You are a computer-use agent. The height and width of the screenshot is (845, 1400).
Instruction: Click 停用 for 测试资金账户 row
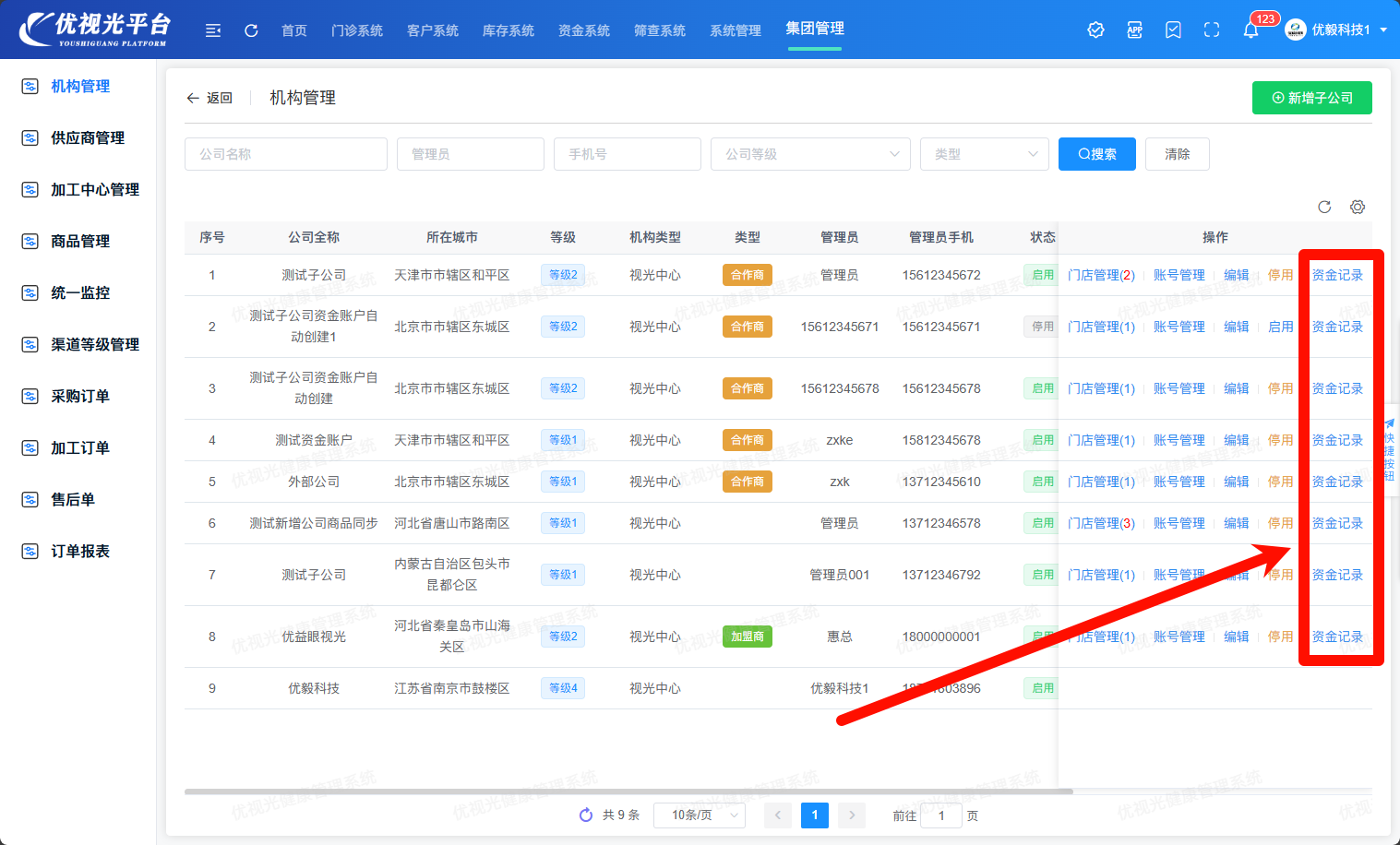pyautogui.click(x=1280, y=440)
